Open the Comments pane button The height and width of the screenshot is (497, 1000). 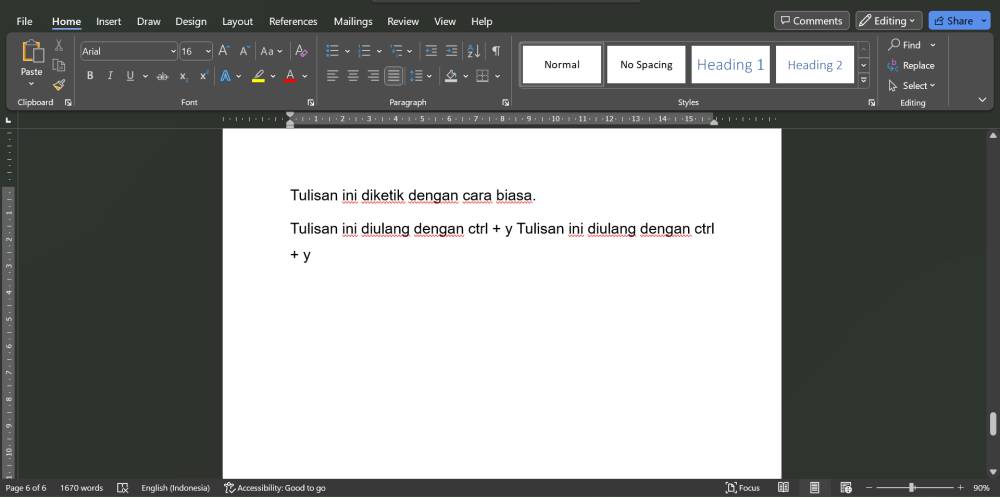[812, 21]
